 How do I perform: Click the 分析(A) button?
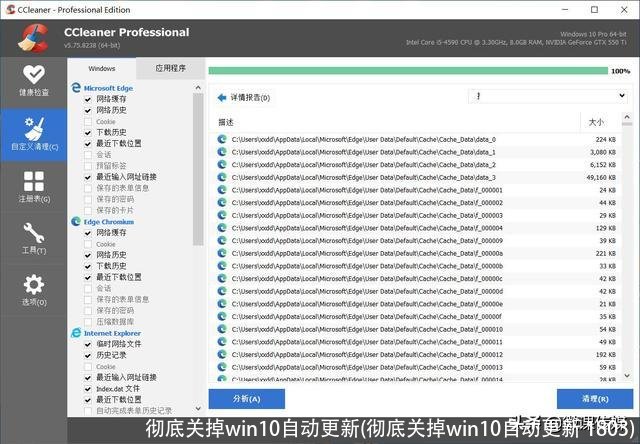click(x=247, y=399)
